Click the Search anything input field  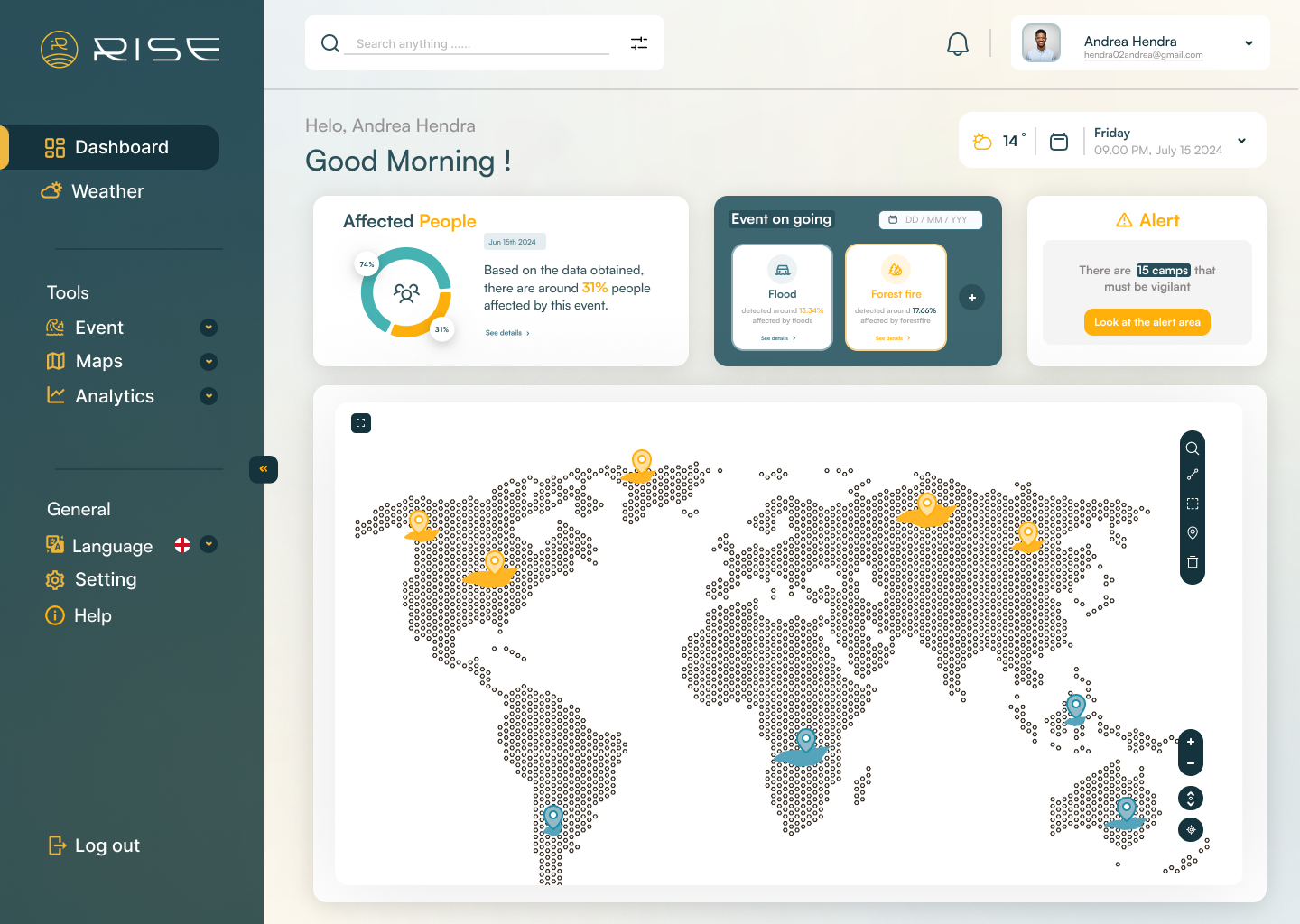click(x=478, y=43)
